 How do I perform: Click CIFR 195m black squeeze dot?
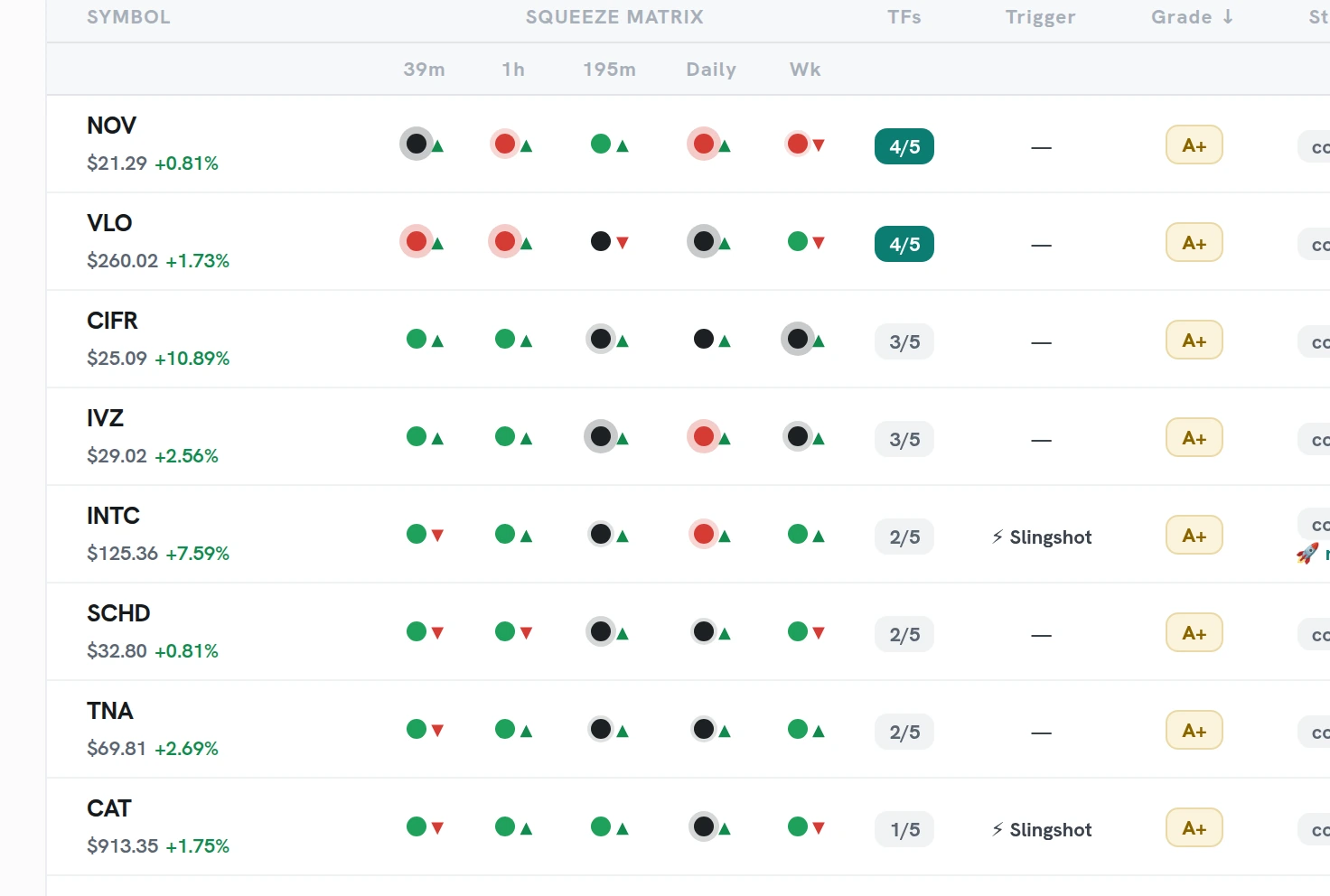pyautogui.click(x=601, y=339)
